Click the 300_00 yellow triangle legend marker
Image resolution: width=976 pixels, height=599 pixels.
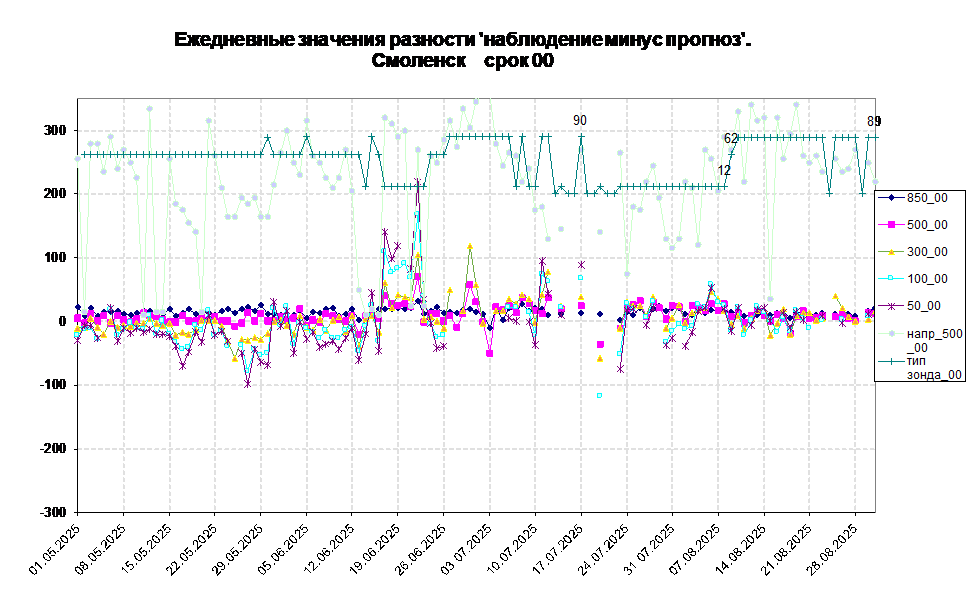tap(890, 252)
